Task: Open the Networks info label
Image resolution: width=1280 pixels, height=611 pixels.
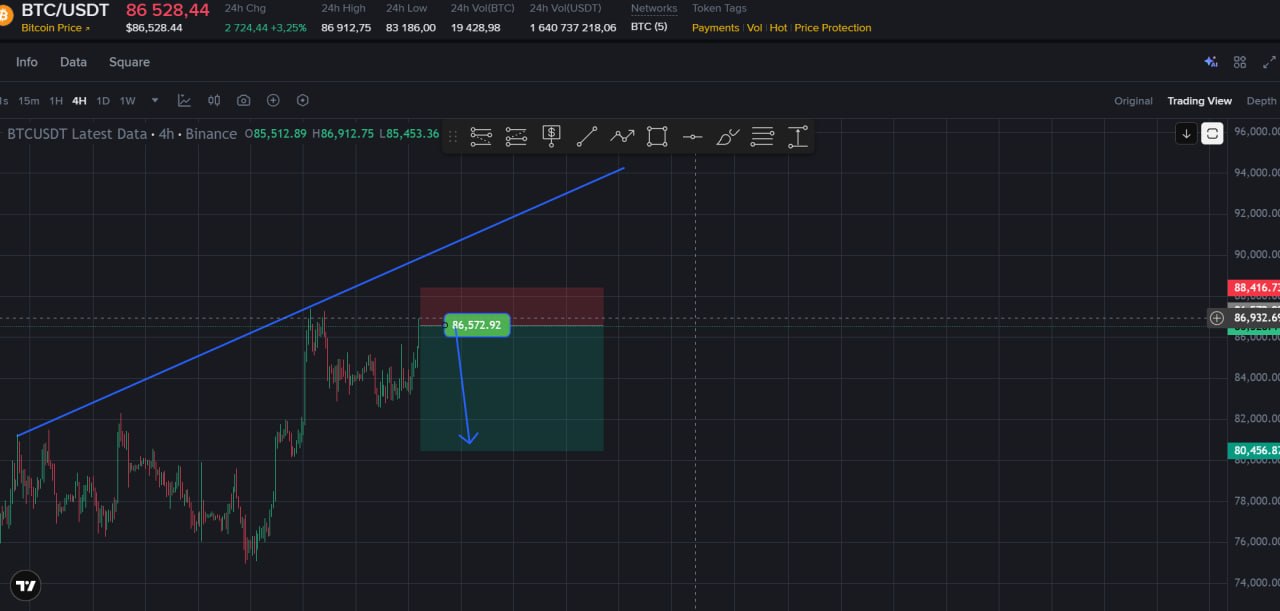Action: point(654,8)
